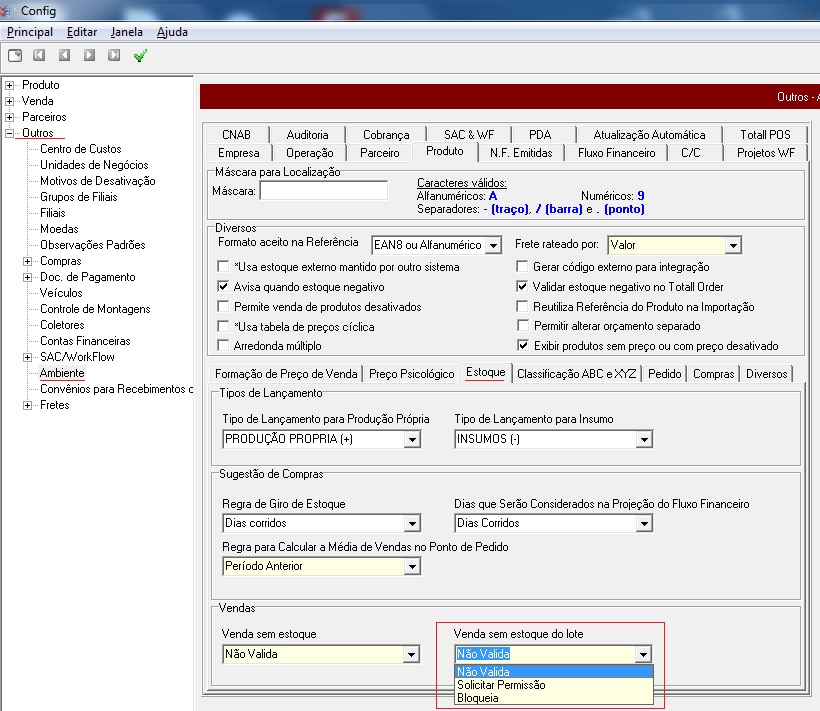The width and height of the screenshot is (820, 711).
Task: Enable 'Permitir alterar orçamento separado'
Action: [x=522, y=326]
